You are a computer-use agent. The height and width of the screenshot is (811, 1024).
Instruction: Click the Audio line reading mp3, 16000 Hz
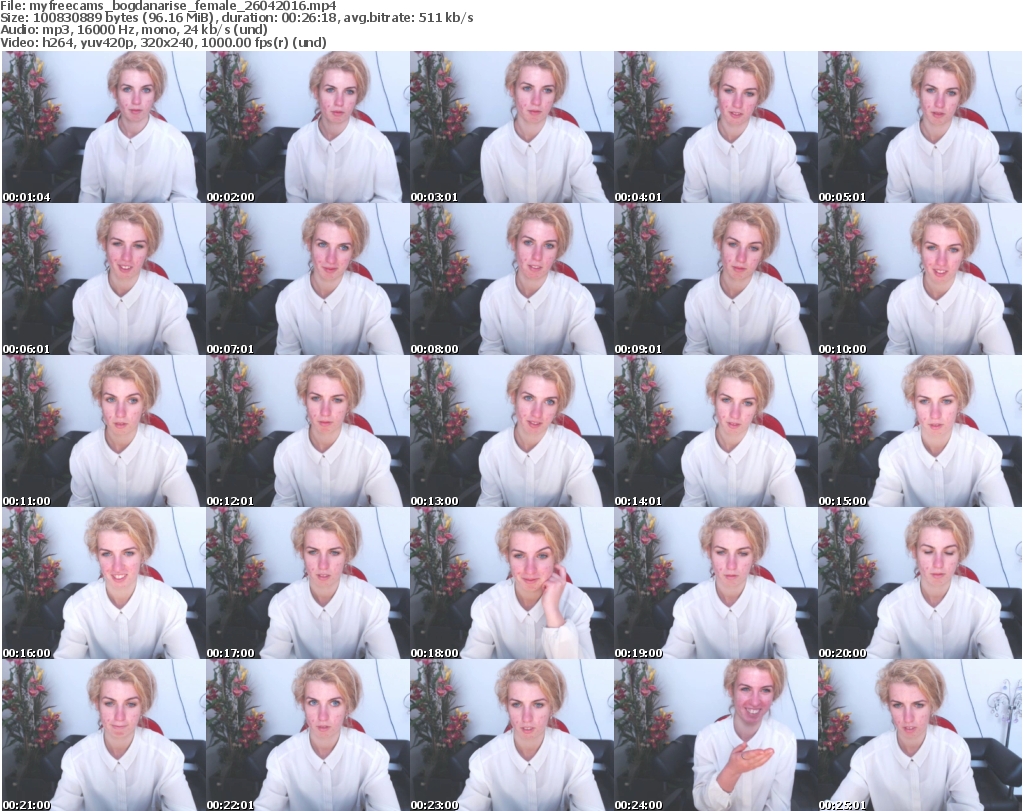pyautogui.click(x=134, y=30)
